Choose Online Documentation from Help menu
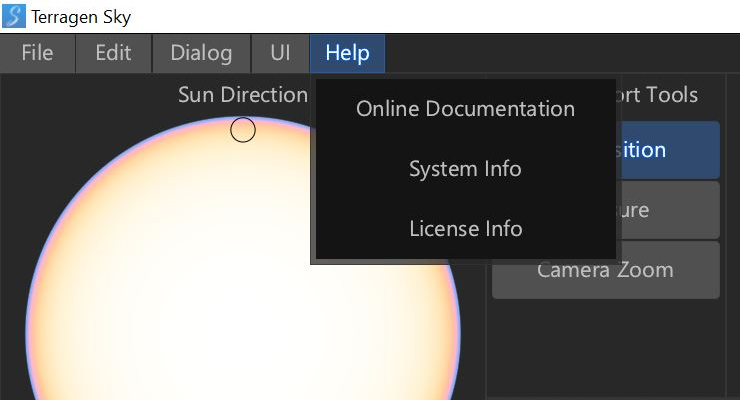Image resolution: width=740 pixels, height=400 pixels. coord(465,109)
